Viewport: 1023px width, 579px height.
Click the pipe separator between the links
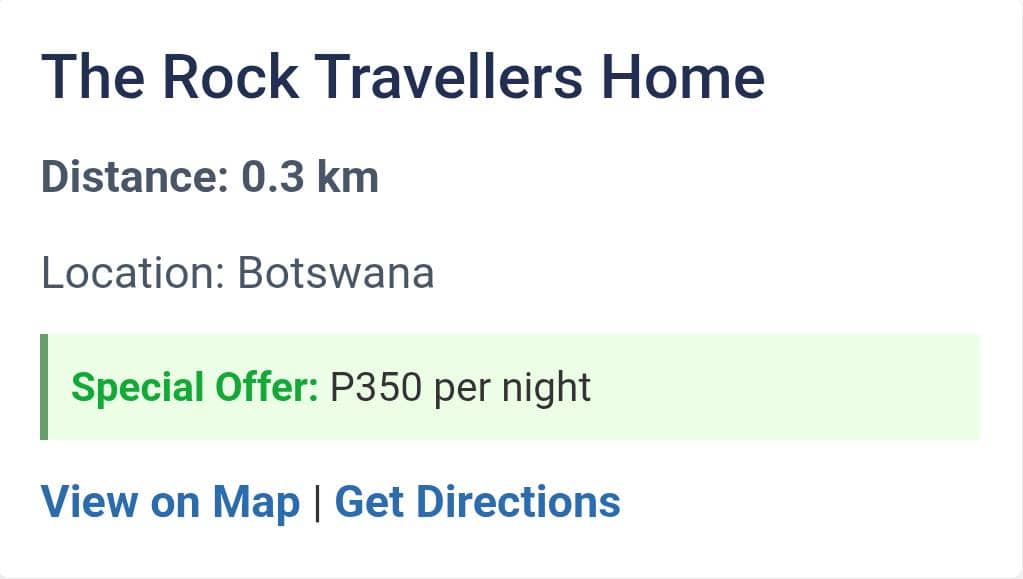[x=317, y=501]
